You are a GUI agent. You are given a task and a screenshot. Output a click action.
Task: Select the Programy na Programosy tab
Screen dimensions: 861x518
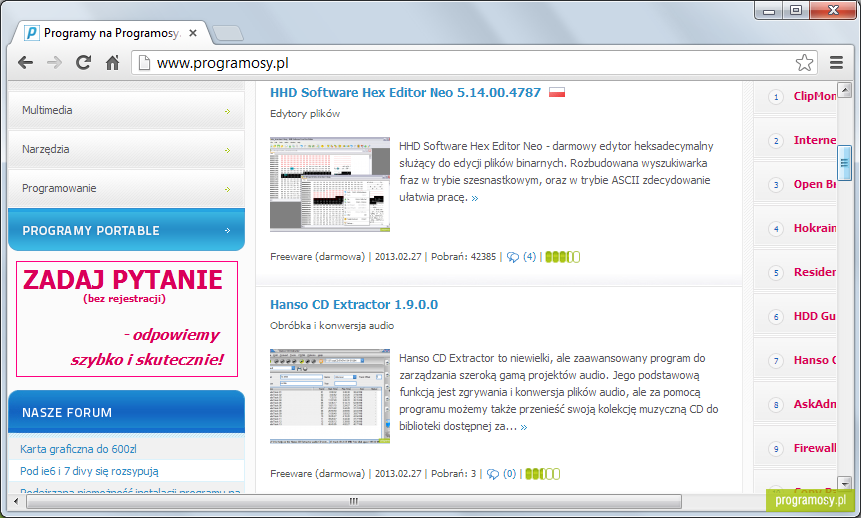click(113, 33)
